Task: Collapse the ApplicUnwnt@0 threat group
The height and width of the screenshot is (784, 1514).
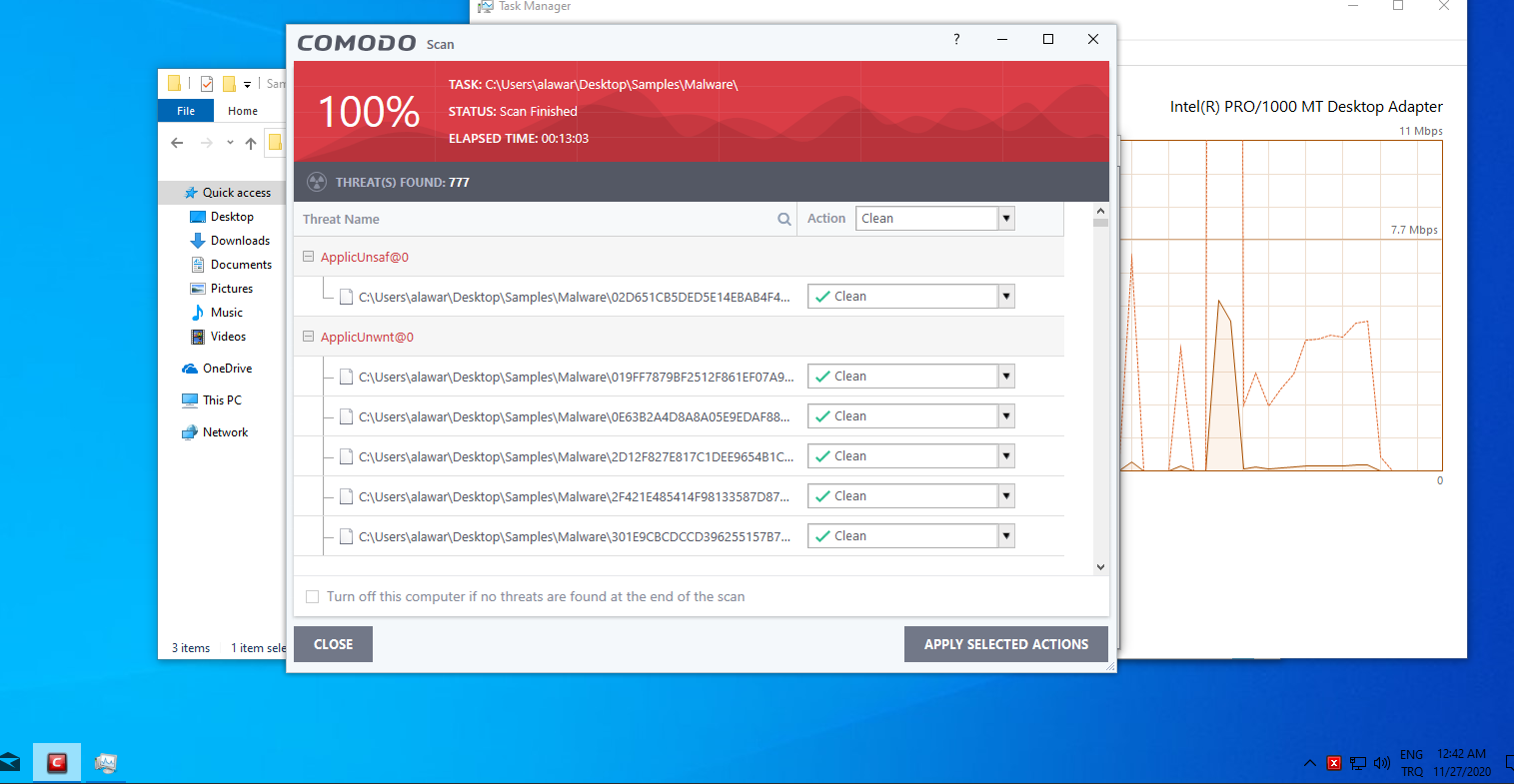Action: (x=308, y=337)
